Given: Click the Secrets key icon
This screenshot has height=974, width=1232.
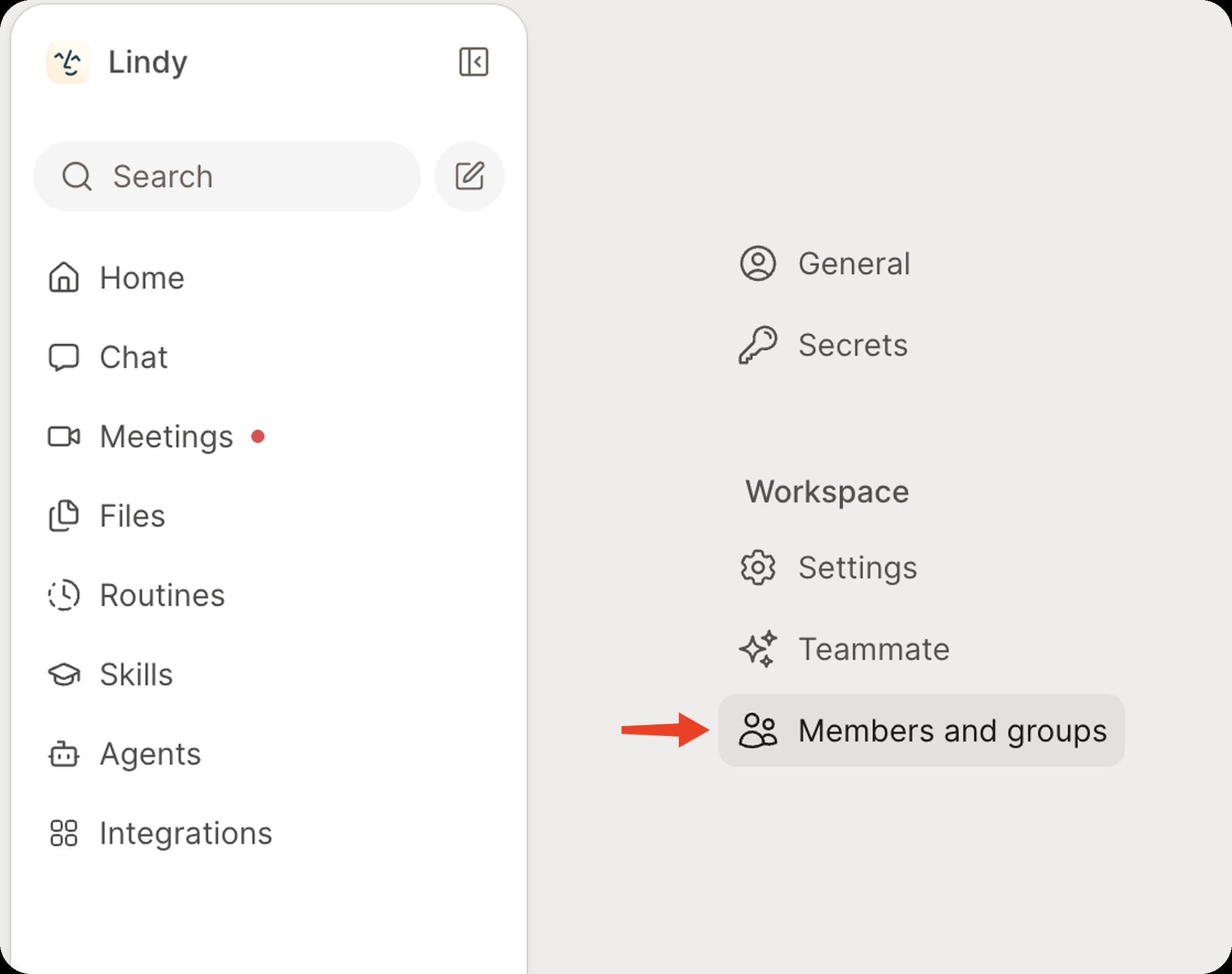Looking at the screenshot, I should pos(758,345).
